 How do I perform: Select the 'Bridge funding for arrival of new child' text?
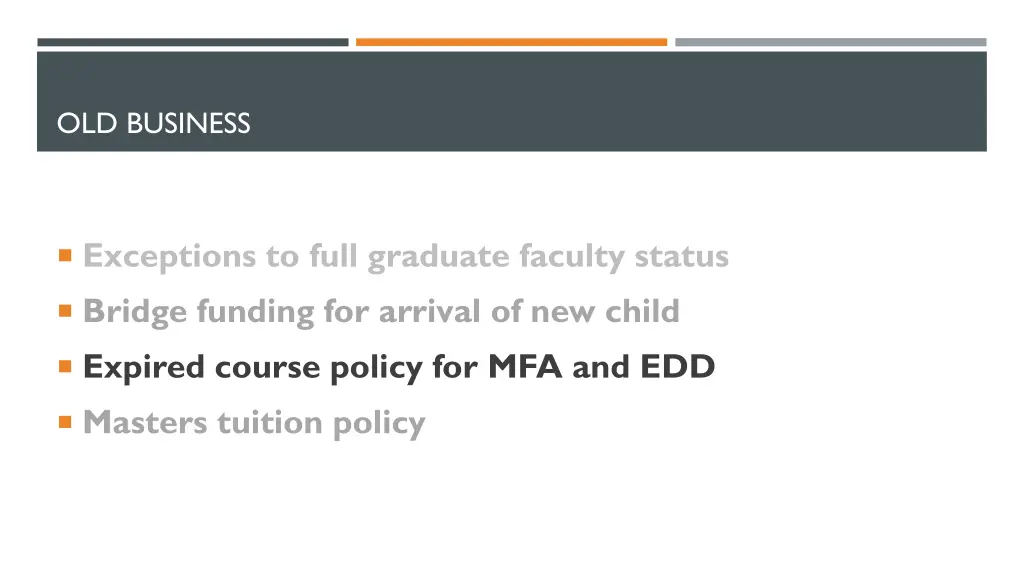(x=381, y=312)
